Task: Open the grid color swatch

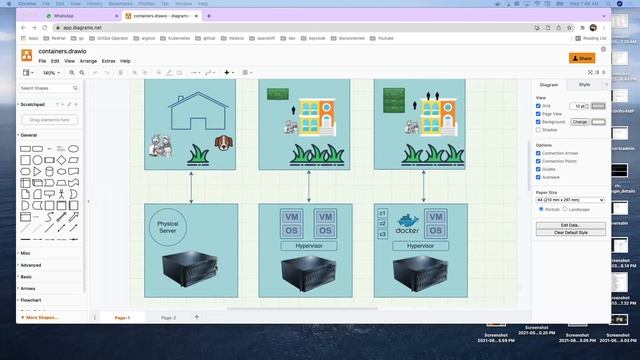Action: tap(598, 106)
